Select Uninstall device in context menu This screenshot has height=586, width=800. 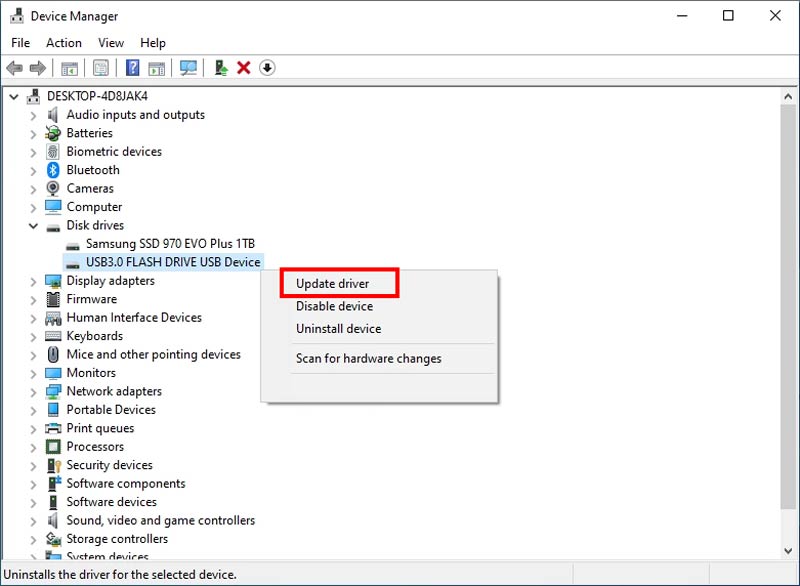coord(338,328)
